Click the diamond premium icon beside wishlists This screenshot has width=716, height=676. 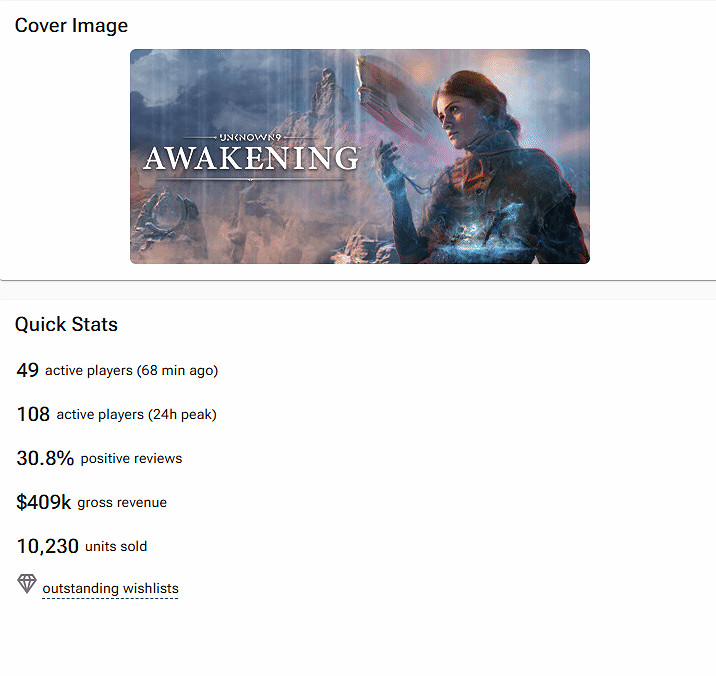(26, 584)
